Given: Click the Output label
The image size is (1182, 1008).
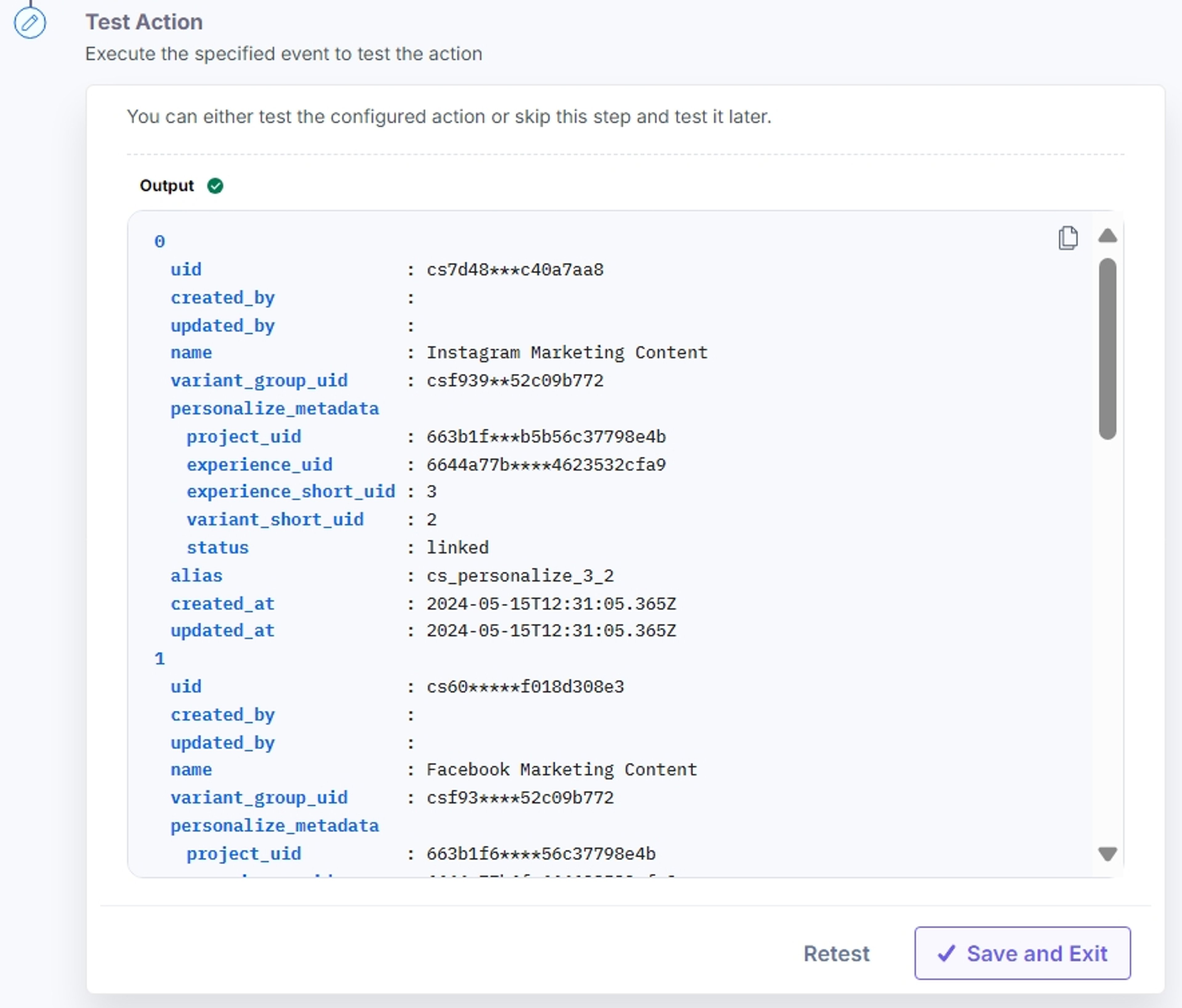Looking at the screenshot, I should pos(167,186).
